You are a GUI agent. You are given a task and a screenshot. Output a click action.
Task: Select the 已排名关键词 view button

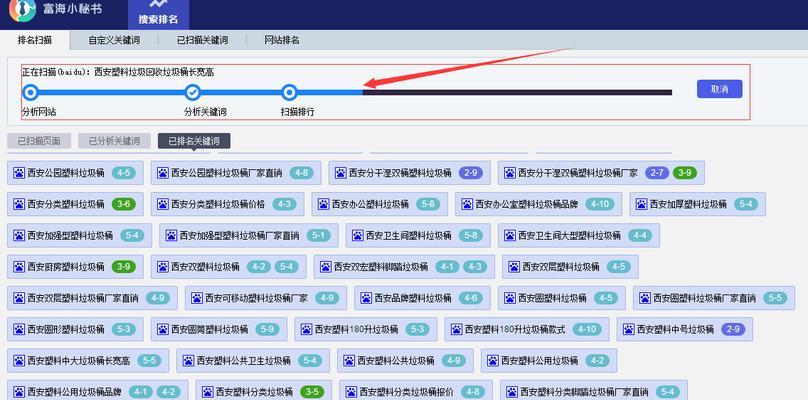coord(194,141)
